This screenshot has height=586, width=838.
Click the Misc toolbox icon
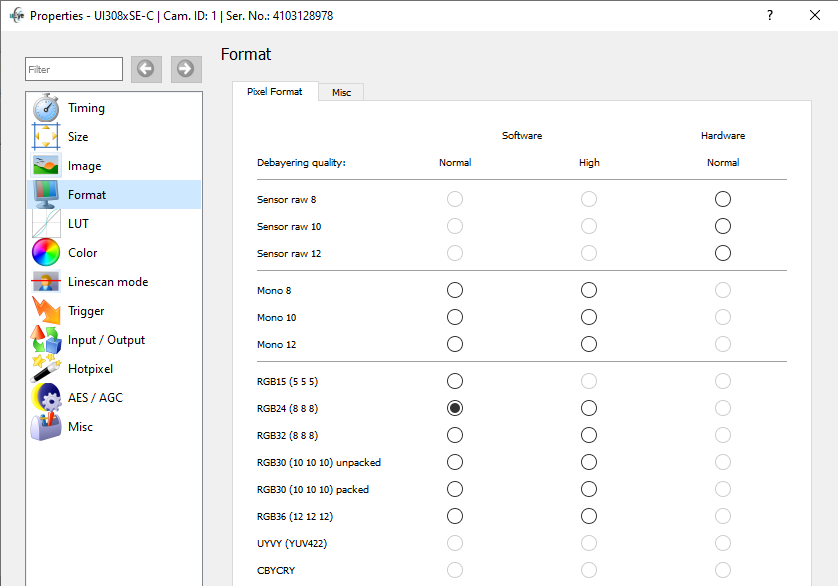tap(46, 427)
